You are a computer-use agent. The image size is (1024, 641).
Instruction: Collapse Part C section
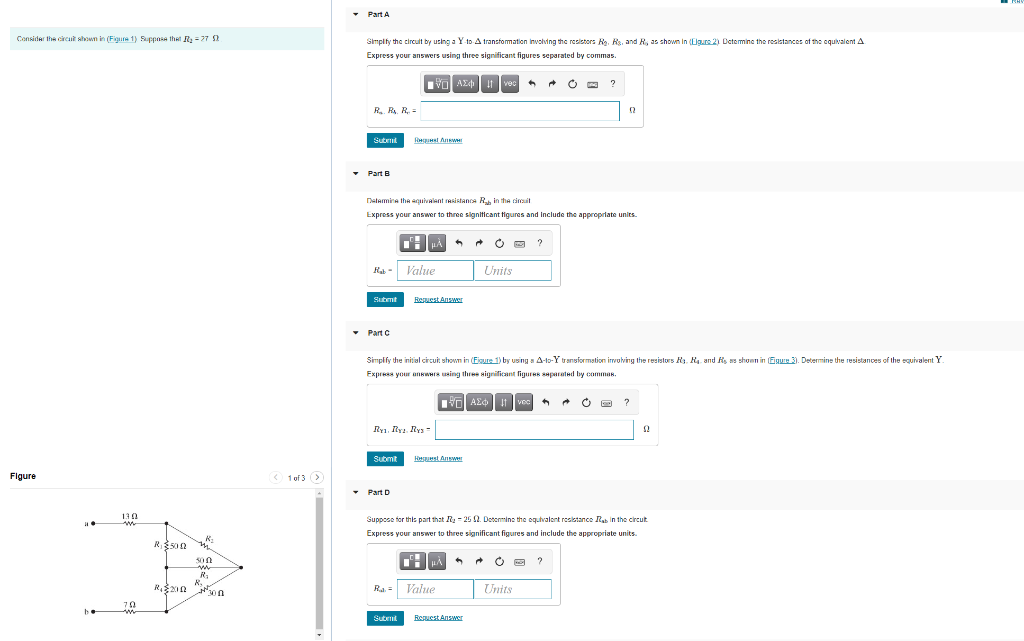point(356,333)
